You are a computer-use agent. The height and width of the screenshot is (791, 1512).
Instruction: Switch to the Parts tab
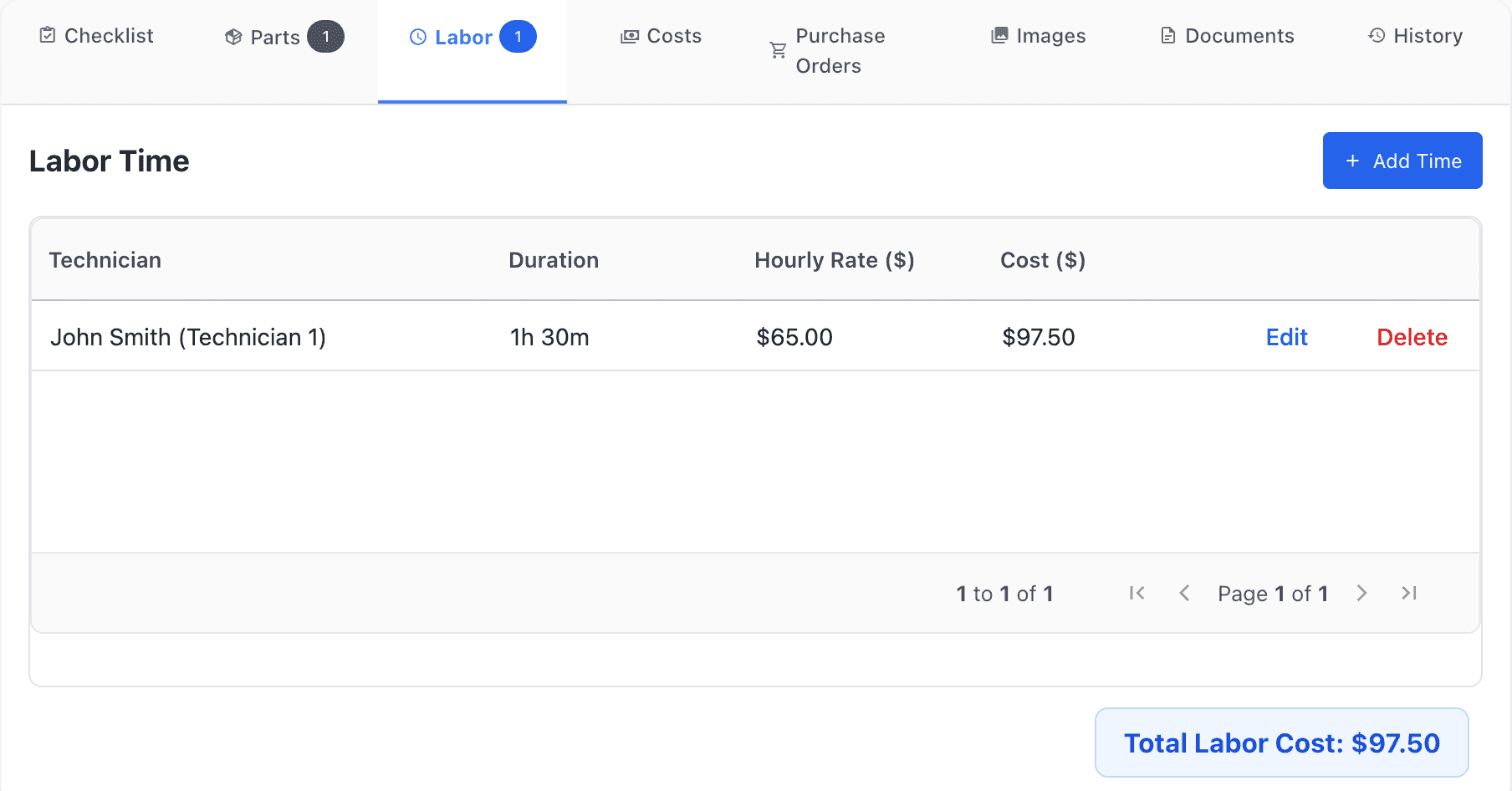(284, 38)
